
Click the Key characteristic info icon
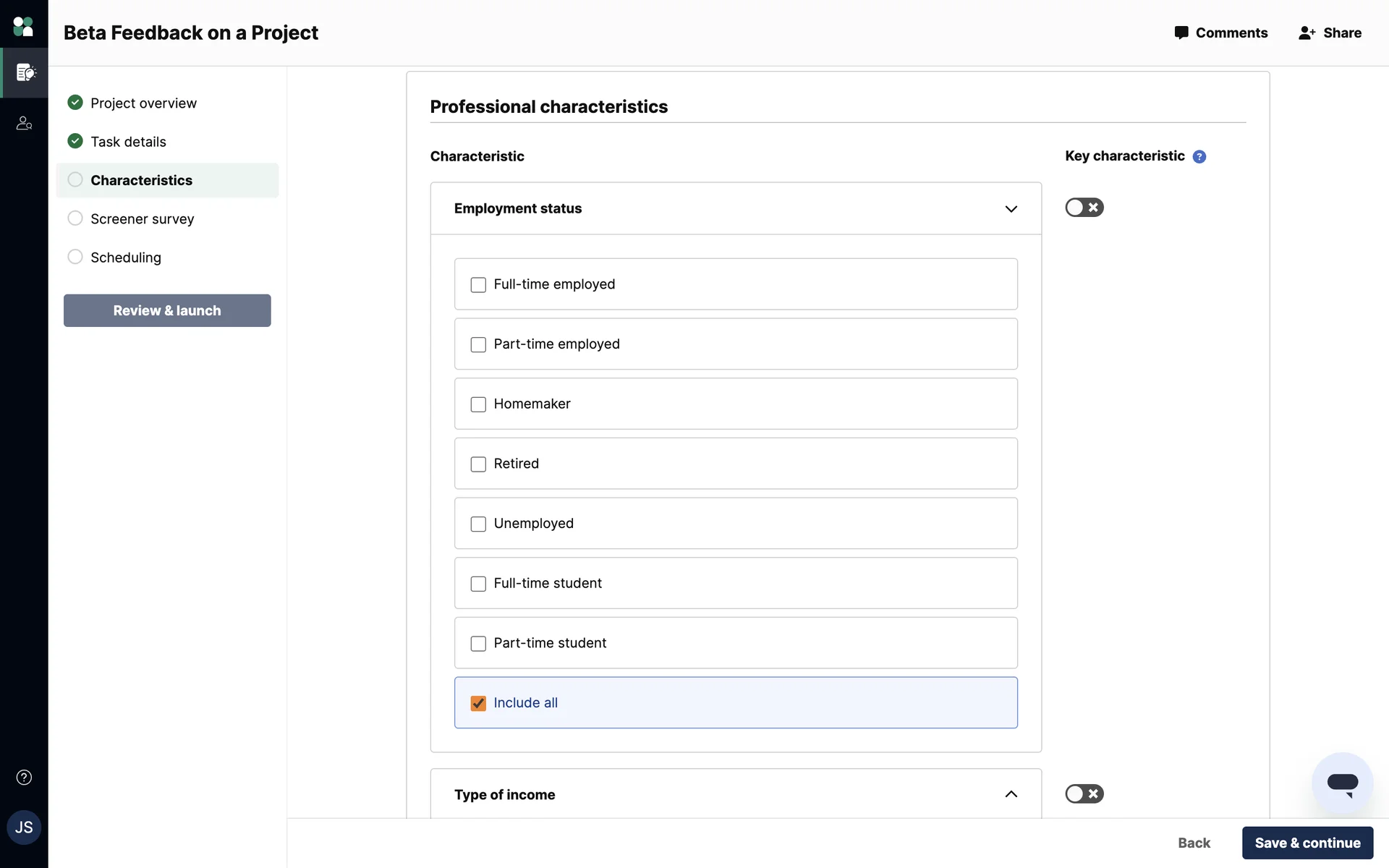click(1199, 157)
